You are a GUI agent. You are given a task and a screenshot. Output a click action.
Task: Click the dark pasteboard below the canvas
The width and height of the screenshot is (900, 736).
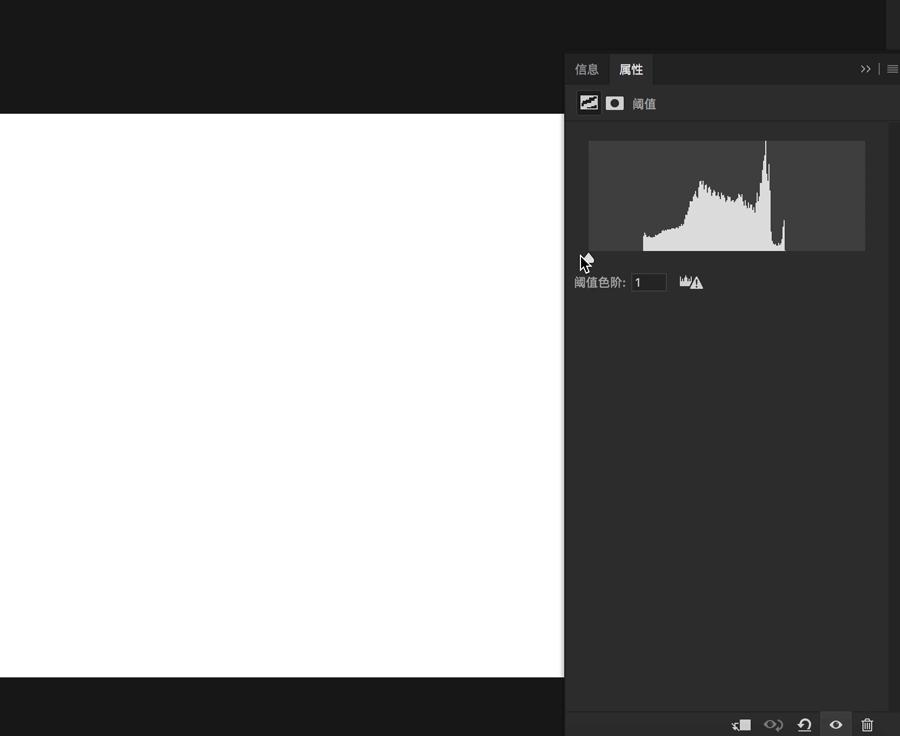[280, 706]
